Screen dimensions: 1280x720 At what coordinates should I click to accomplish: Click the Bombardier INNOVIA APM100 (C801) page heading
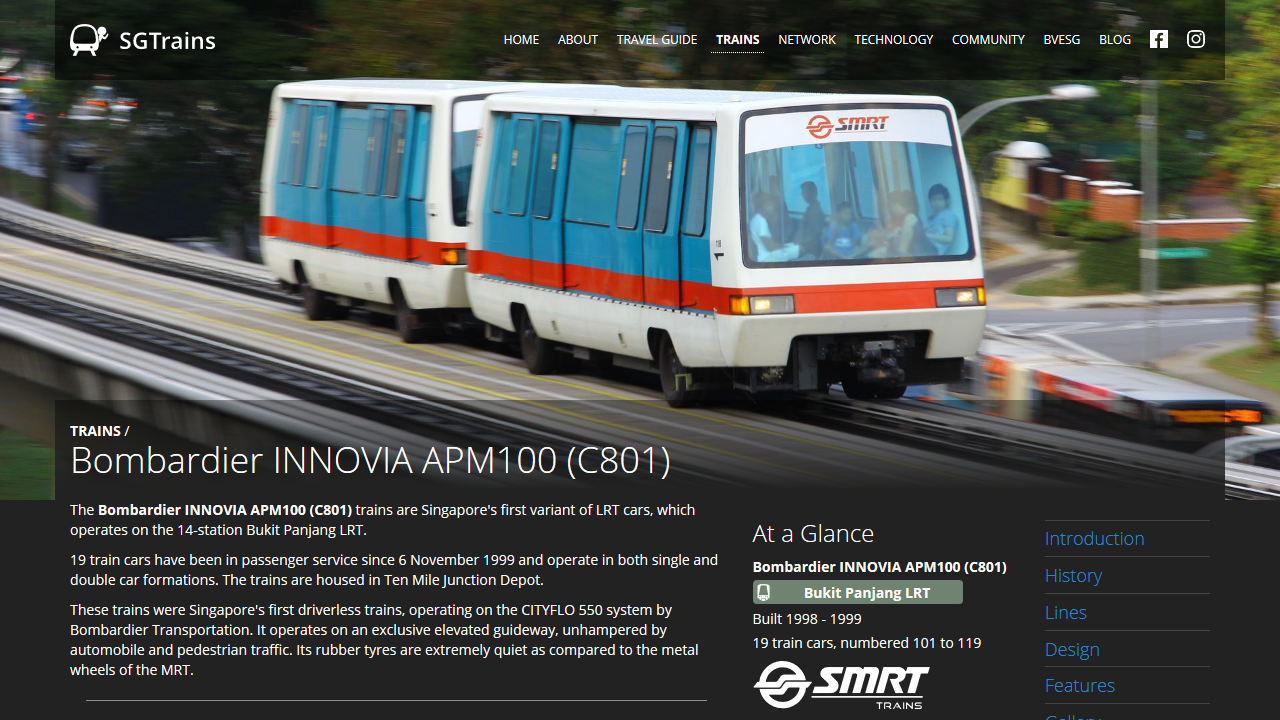tap(370, 460)
